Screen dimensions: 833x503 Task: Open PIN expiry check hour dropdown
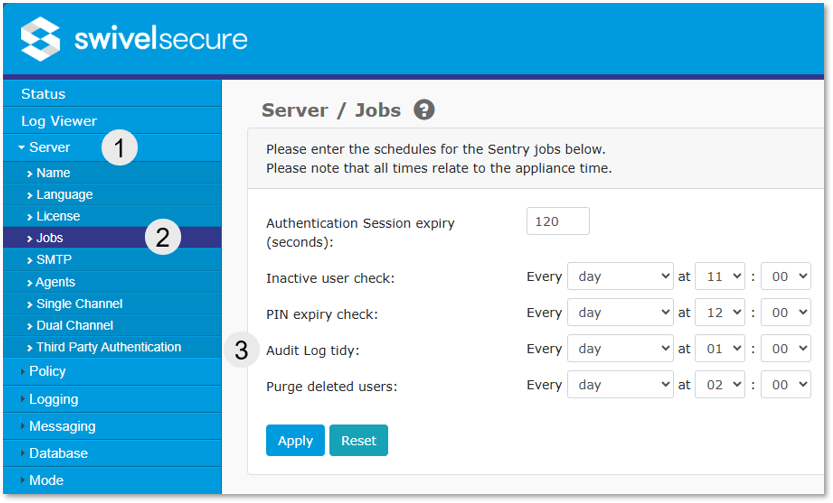click(x=721, y=312)
